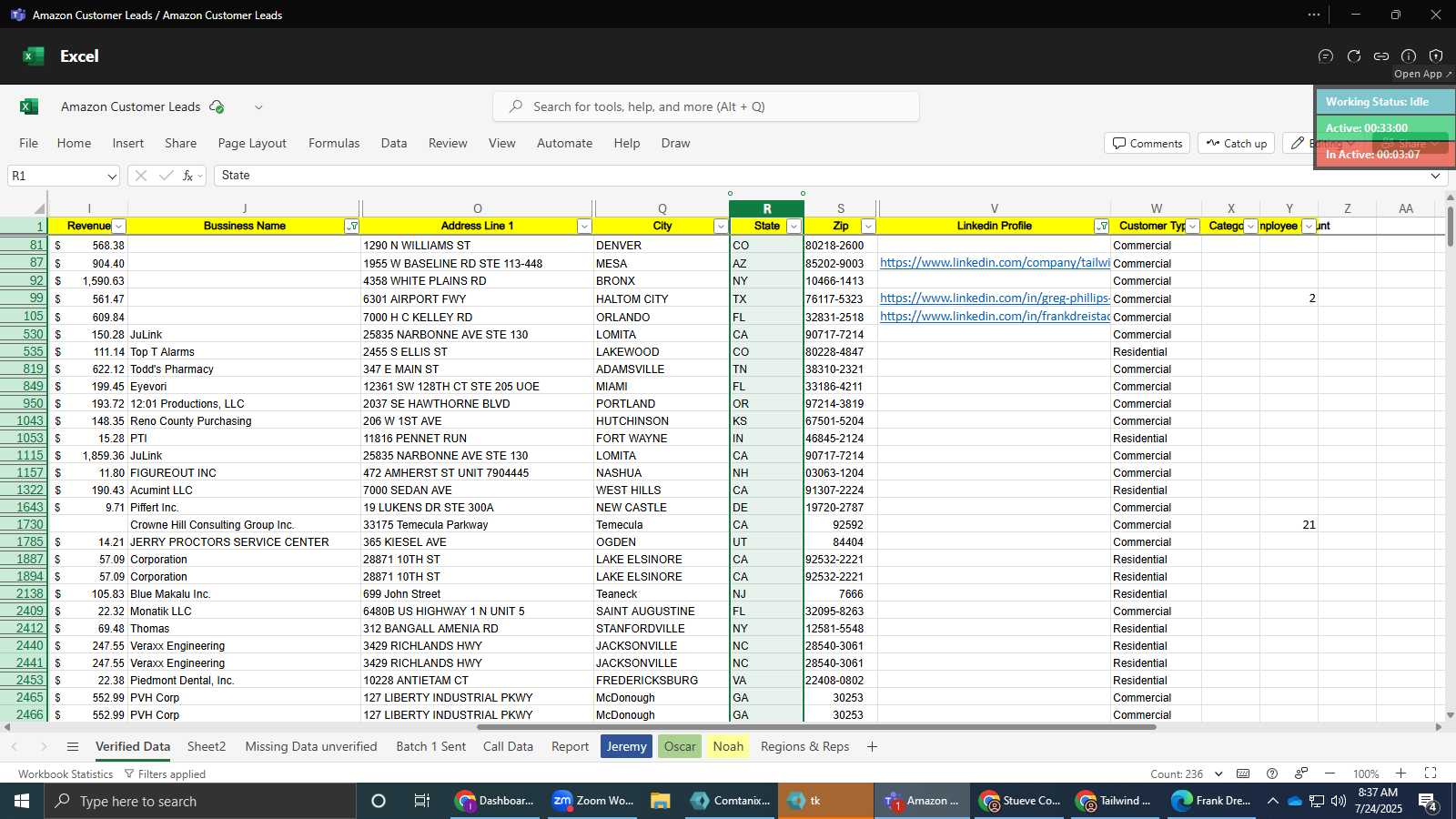Screen dimensions: 1456x819
Task: Click the Comments button
Action: coord(1148,144)
